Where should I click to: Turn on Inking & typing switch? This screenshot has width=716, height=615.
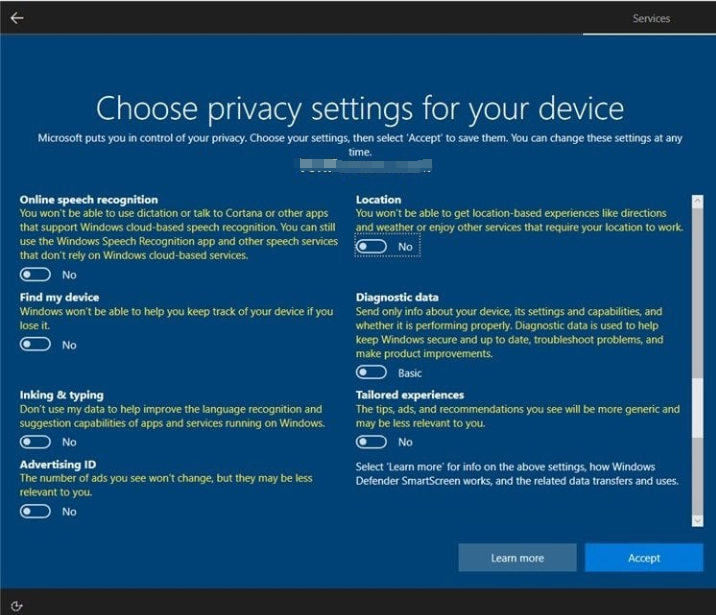coord(35,442)
